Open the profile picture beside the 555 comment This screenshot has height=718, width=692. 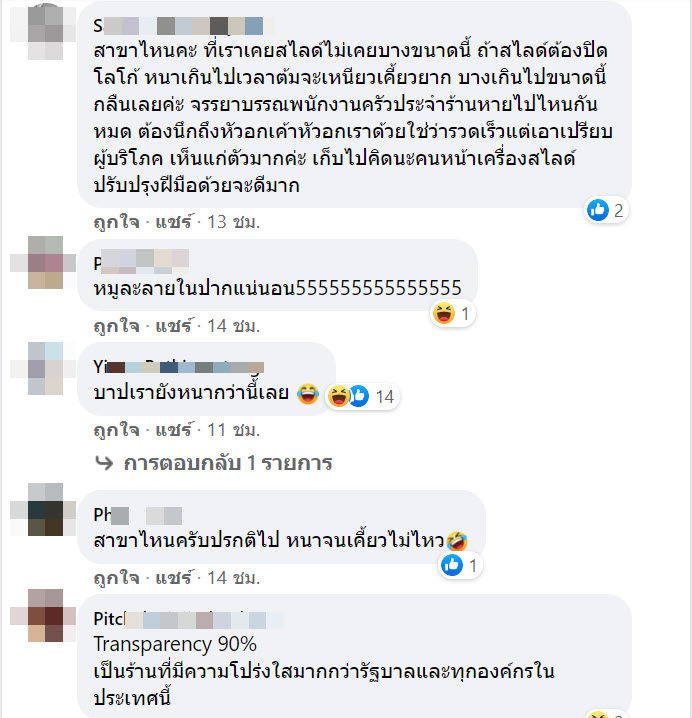click(x=45, y=262)
